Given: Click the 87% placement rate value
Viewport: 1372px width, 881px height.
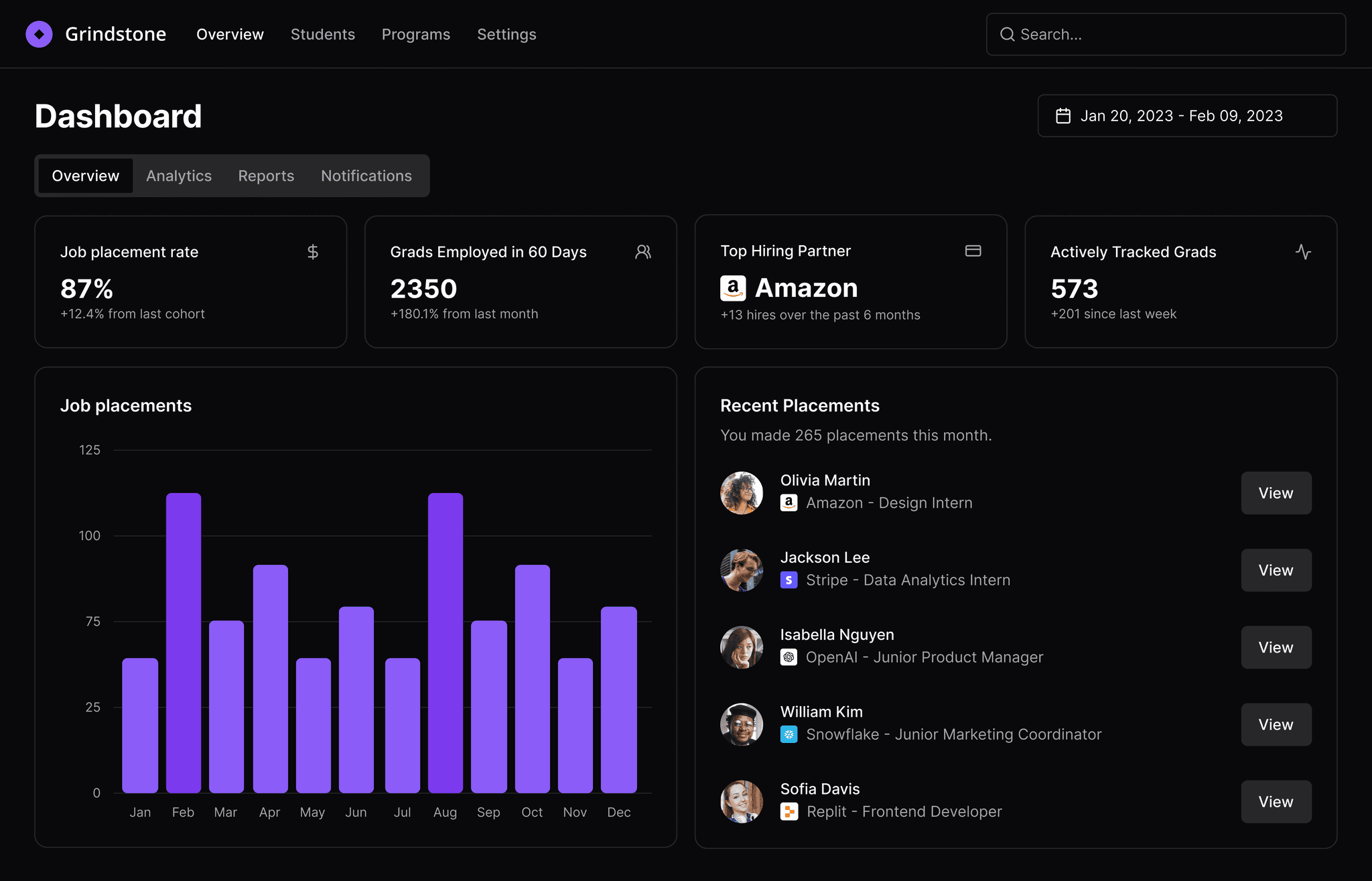Looking at the screenshot, I should click(x=86, y=289).
